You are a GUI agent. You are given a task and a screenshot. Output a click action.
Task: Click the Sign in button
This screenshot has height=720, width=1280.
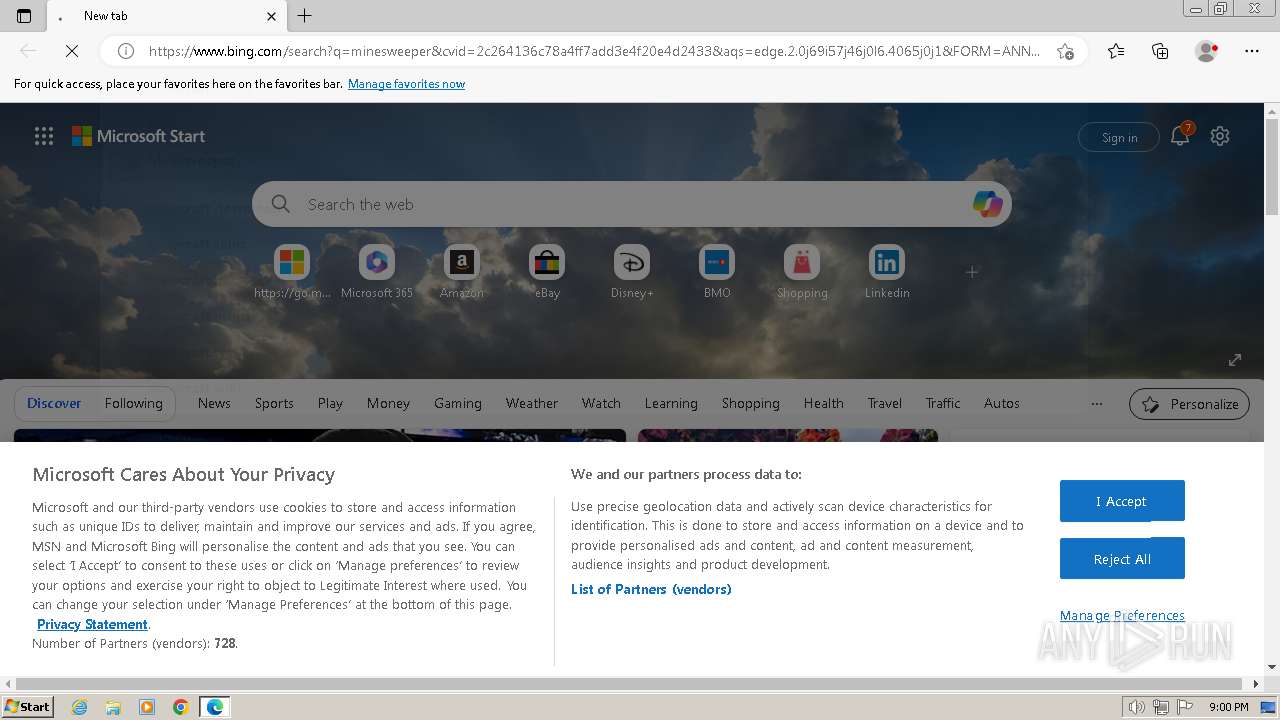tap(1119, 137)
